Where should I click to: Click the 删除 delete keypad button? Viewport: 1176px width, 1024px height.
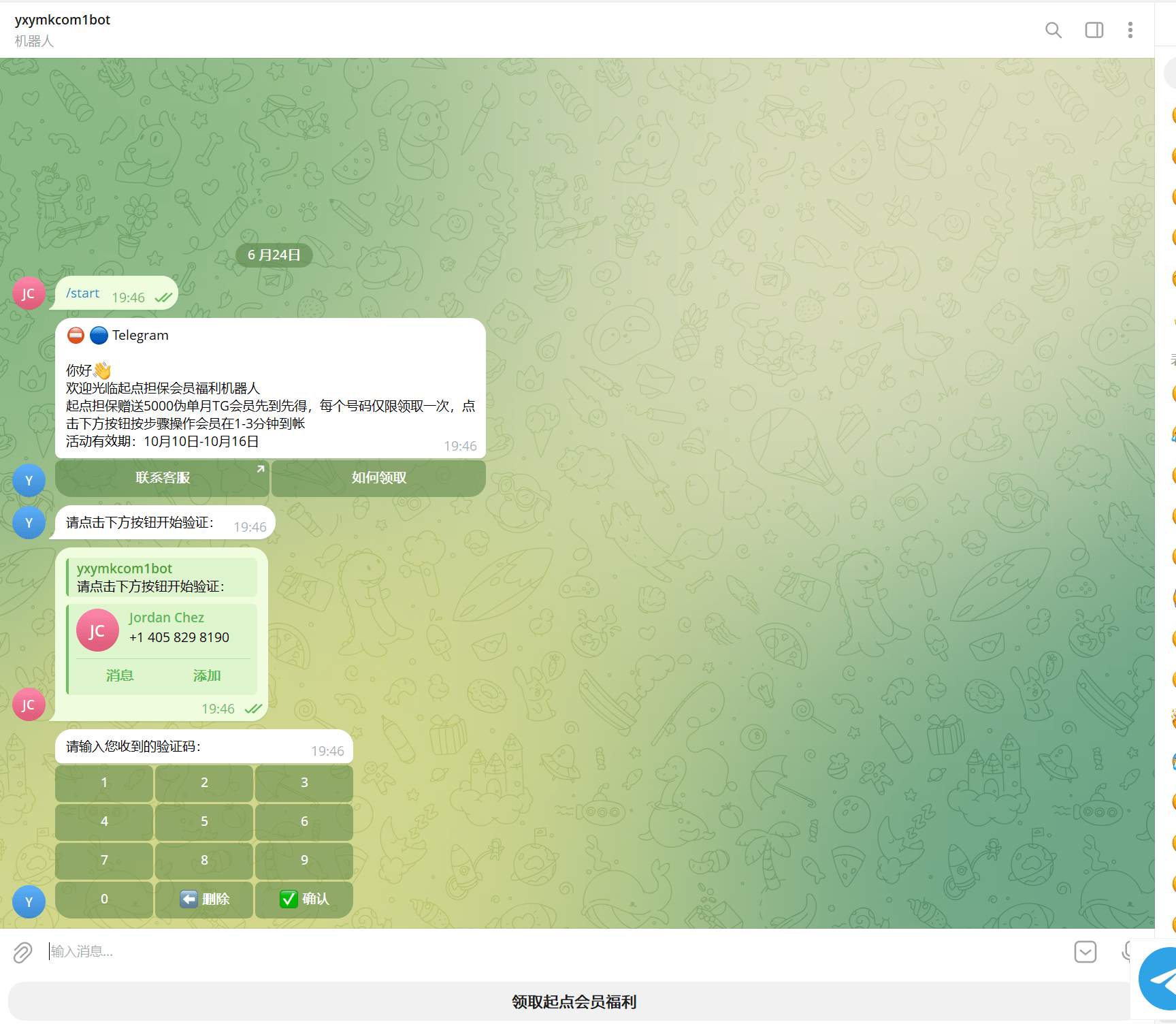point(204,899)
